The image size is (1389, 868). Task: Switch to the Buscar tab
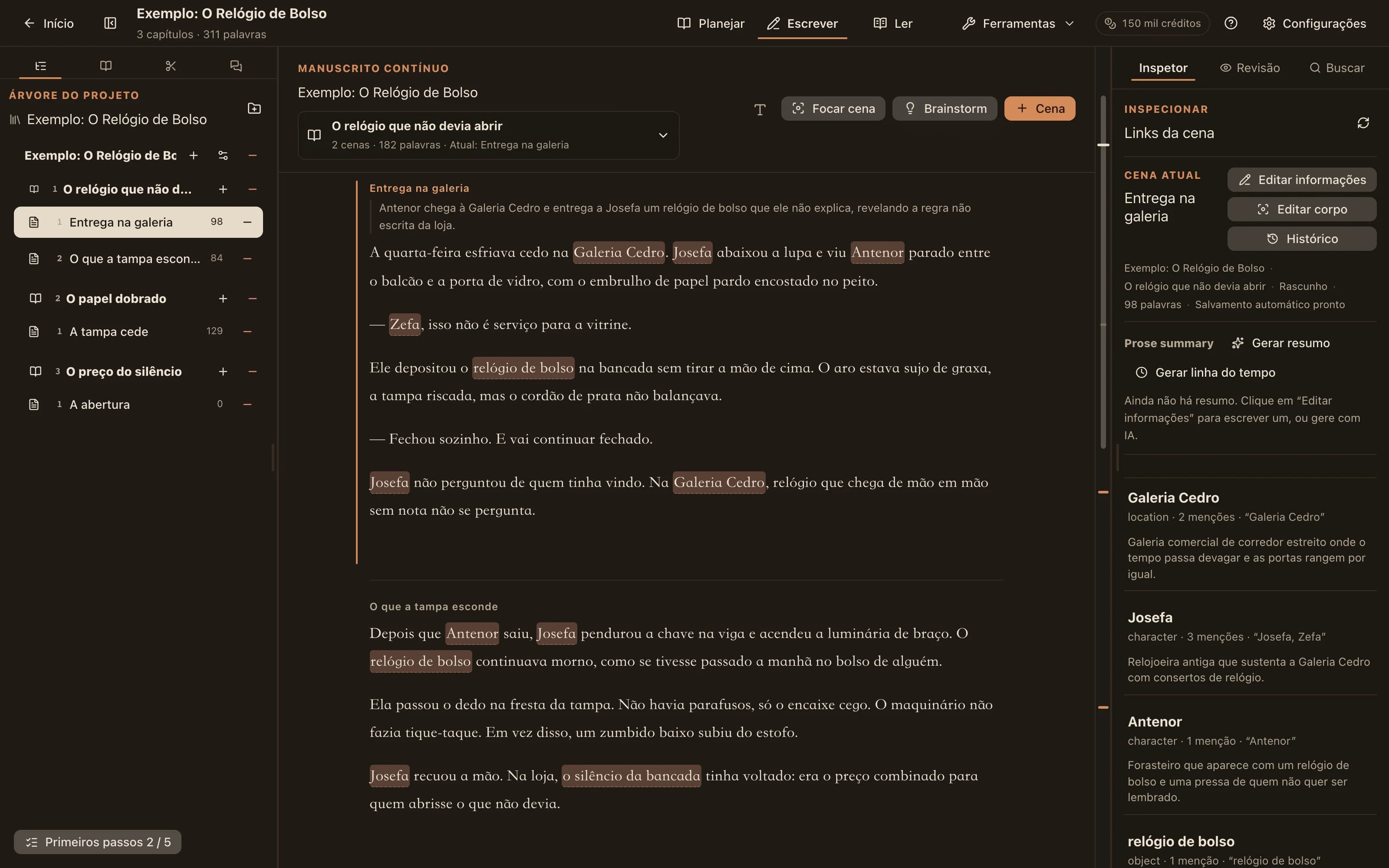[x=1337, y=68]
